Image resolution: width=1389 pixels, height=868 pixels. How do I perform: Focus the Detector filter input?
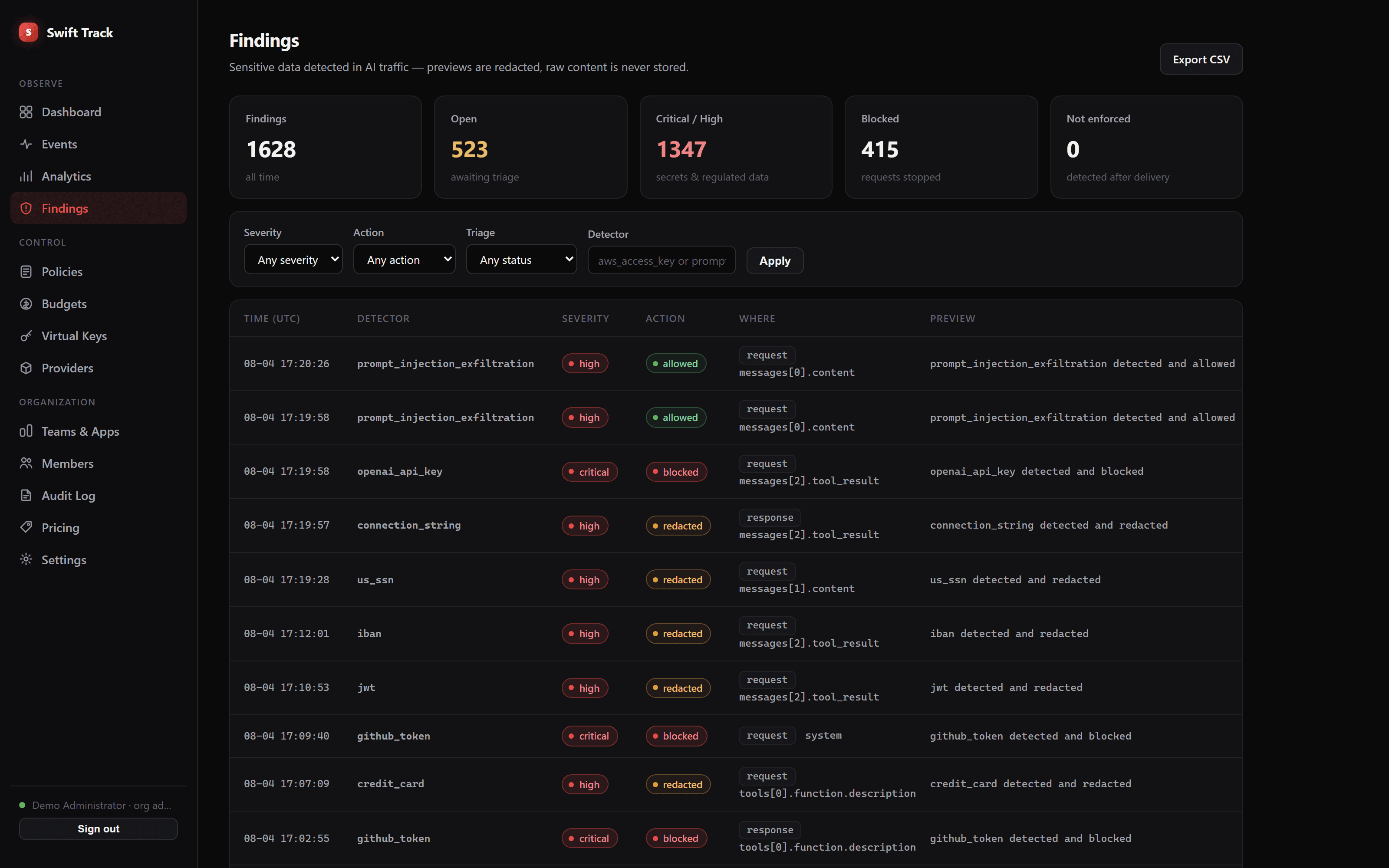point(661,261)
